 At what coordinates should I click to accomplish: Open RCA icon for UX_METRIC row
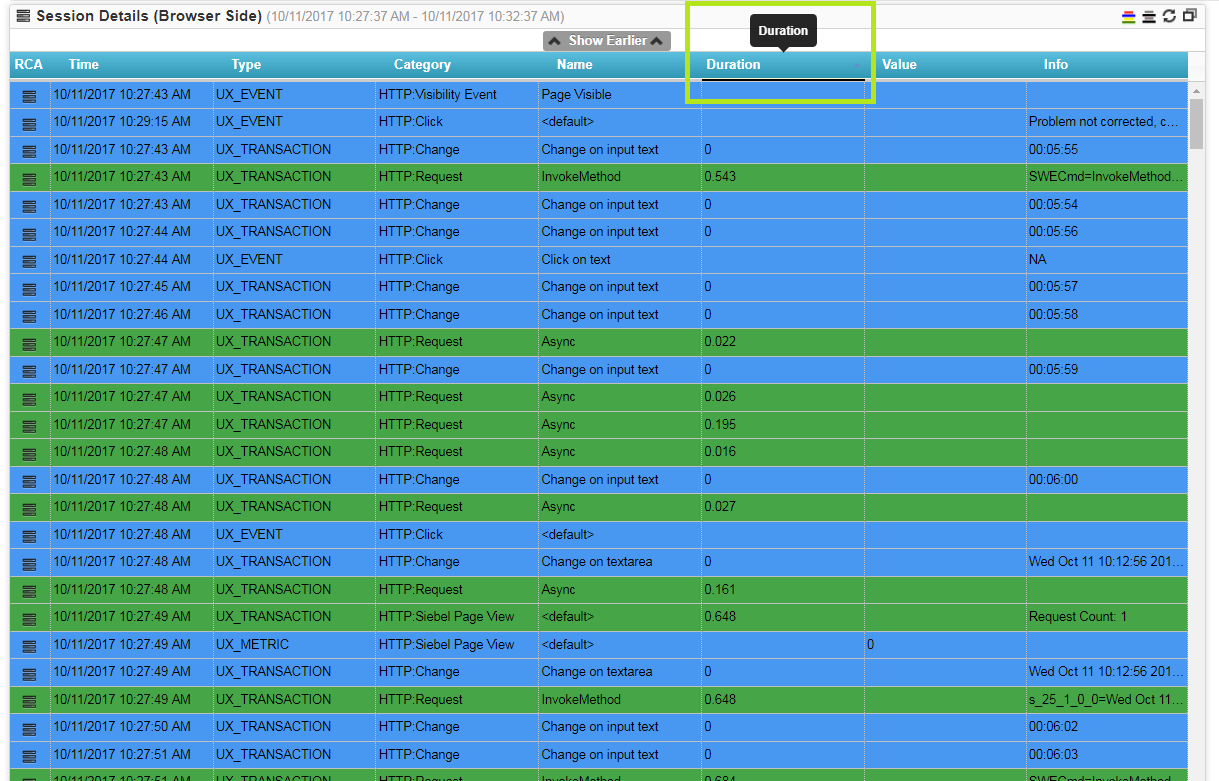[29, 645]
